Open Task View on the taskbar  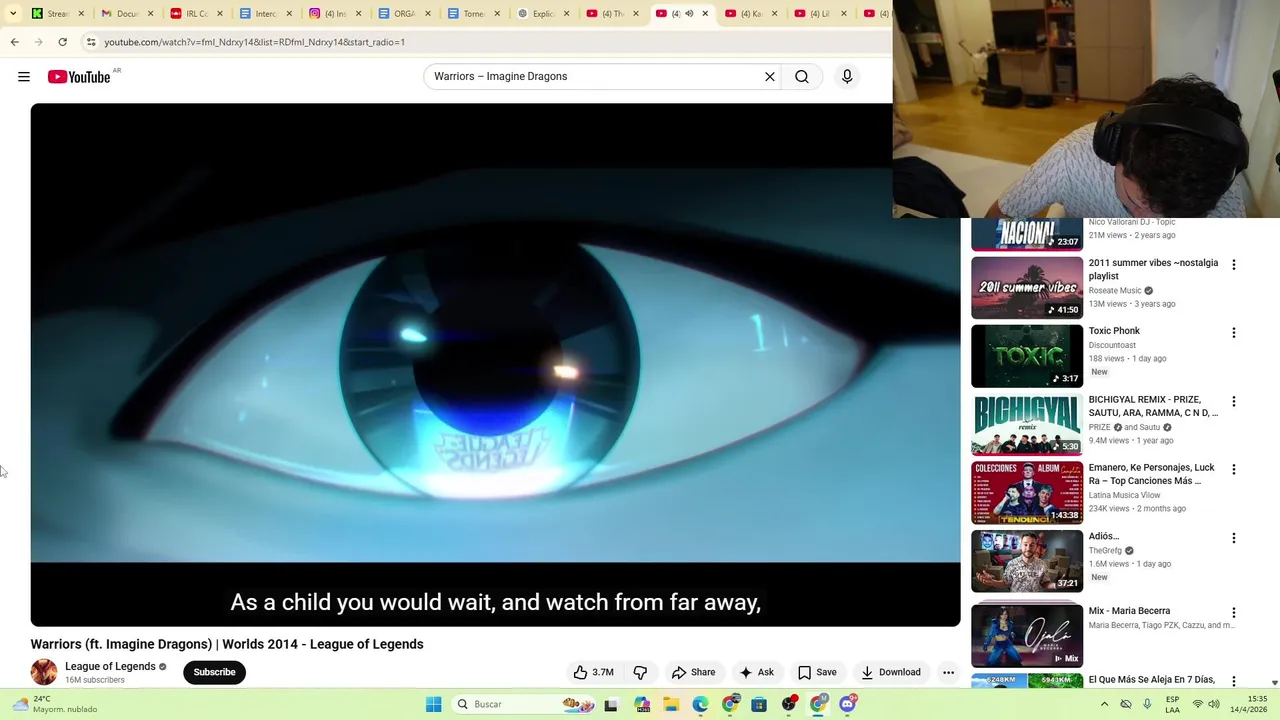(x=611, y=704)
